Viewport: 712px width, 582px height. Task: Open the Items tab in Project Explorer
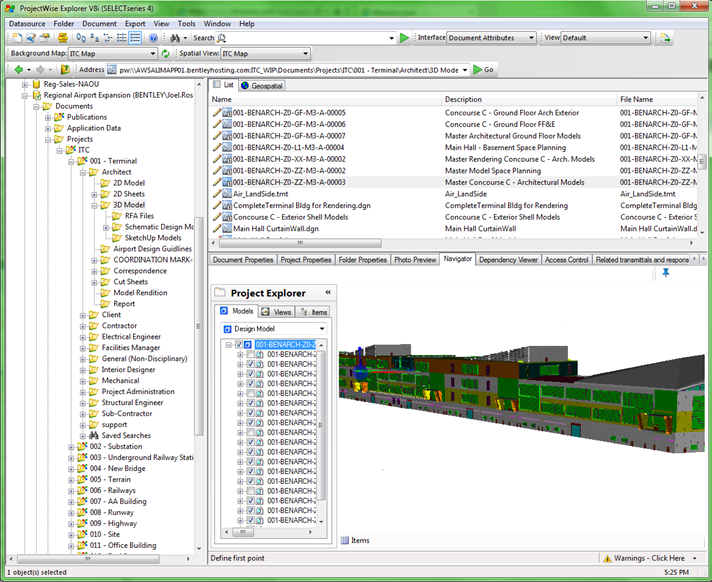[313, 312]
